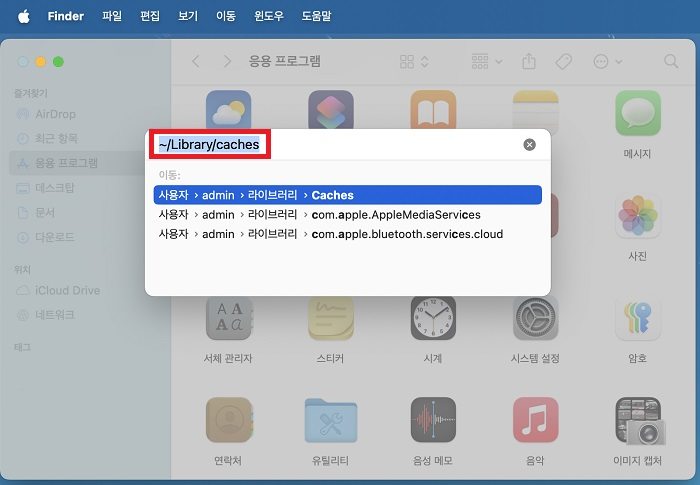Click the Notes app icon

pos(536,109)
